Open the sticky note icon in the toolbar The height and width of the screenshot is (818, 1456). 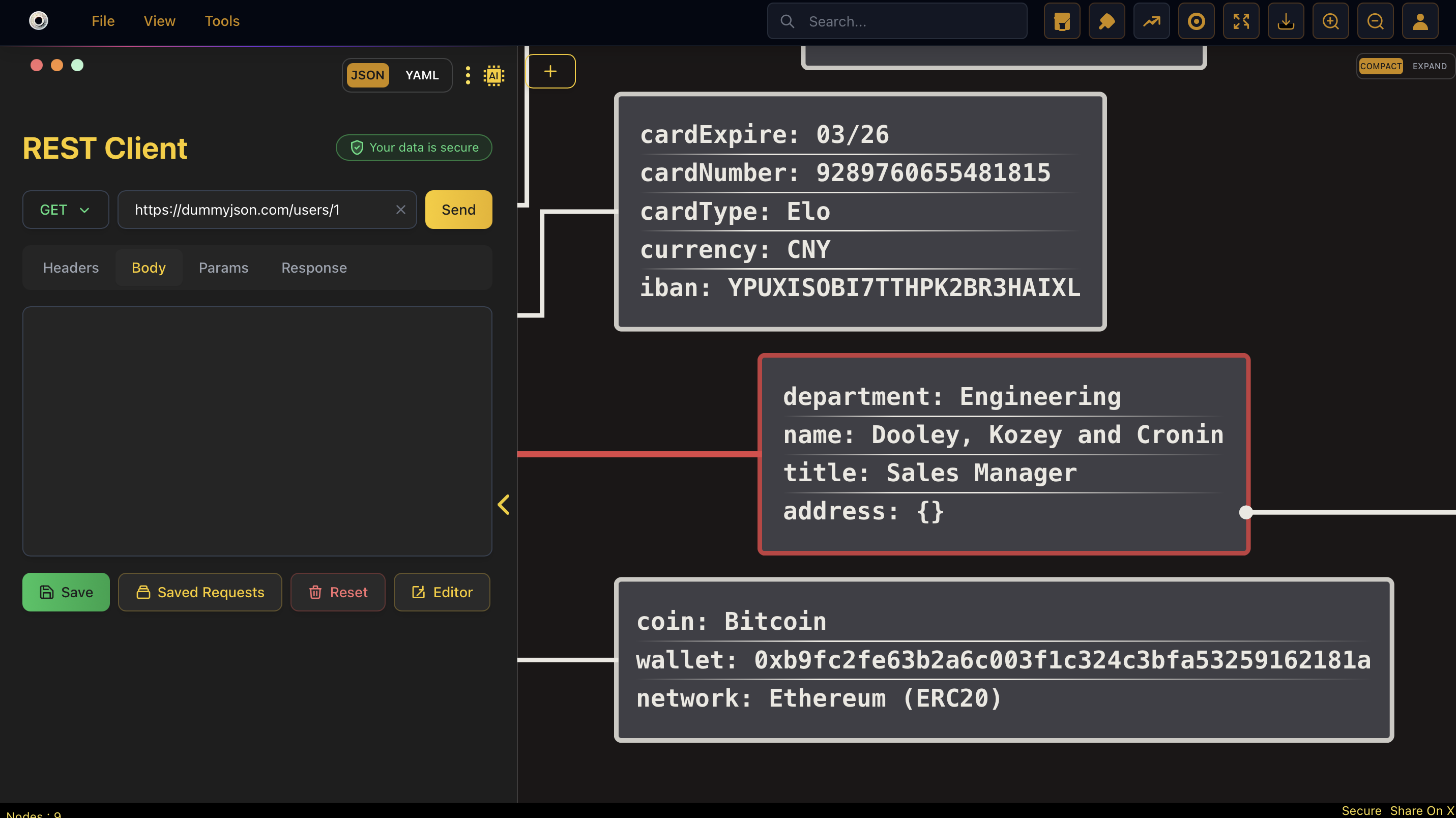point(1062,21)
